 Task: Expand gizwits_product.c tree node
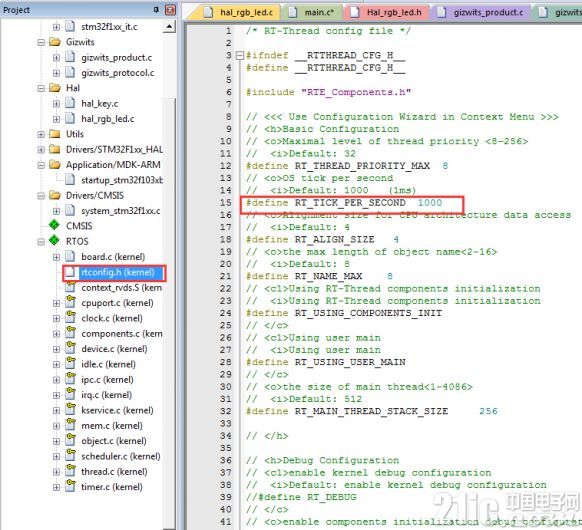pos(56,58)
